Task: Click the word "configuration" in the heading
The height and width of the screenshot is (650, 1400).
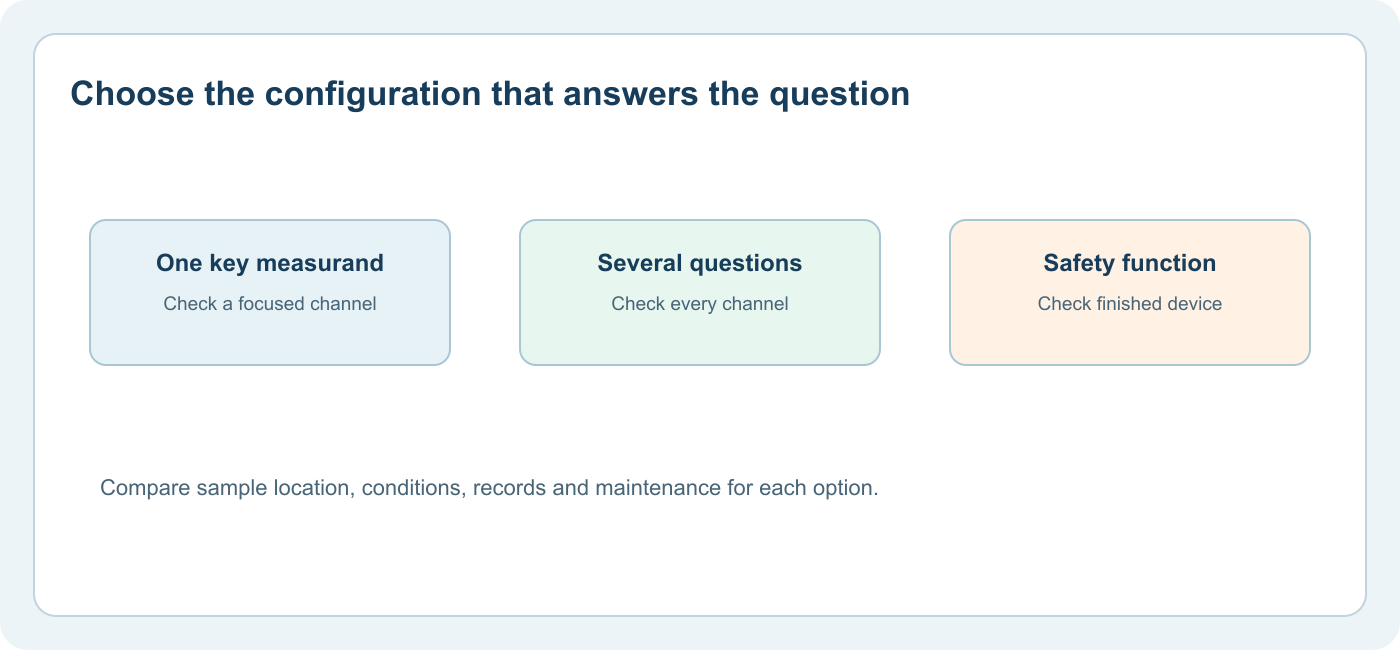Action: click(372, 95)
